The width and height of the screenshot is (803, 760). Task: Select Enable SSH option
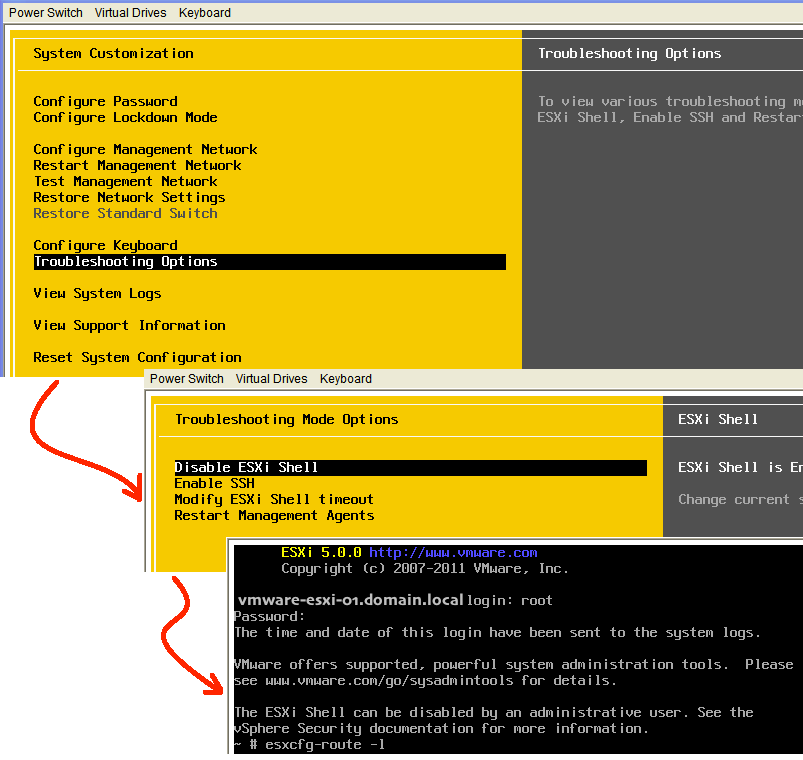(x=215, y=483)
